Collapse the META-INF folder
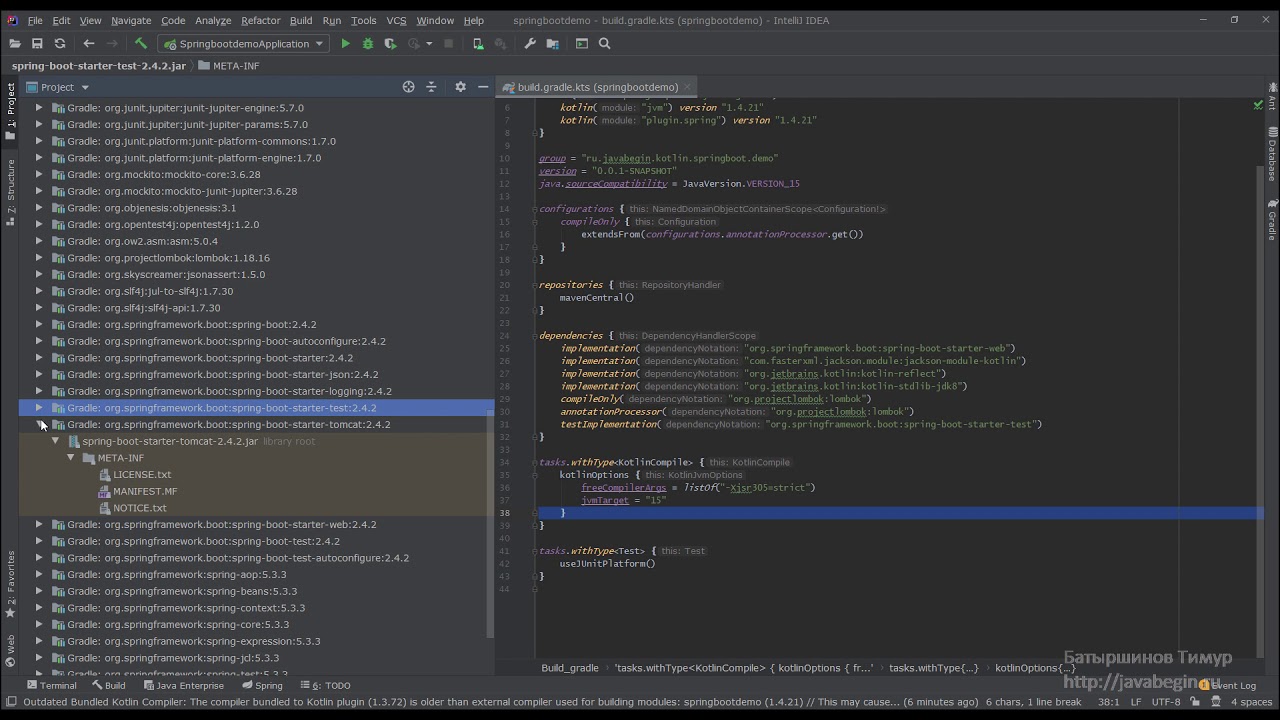The height and width of the screenshot is (720, 1280). 71,458
